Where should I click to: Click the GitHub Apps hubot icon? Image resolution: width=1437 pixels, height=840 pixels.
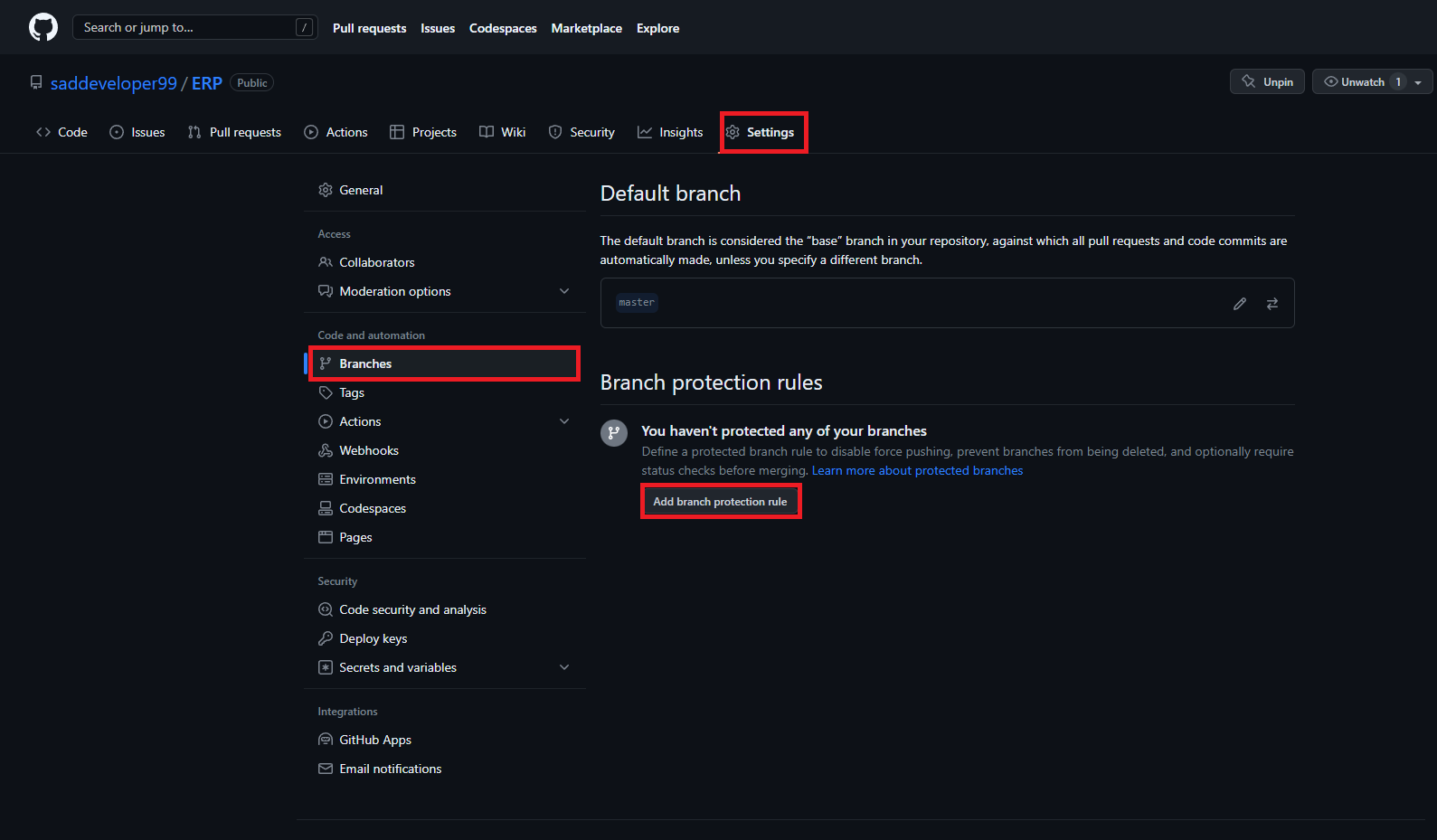[x=326, y=740]
